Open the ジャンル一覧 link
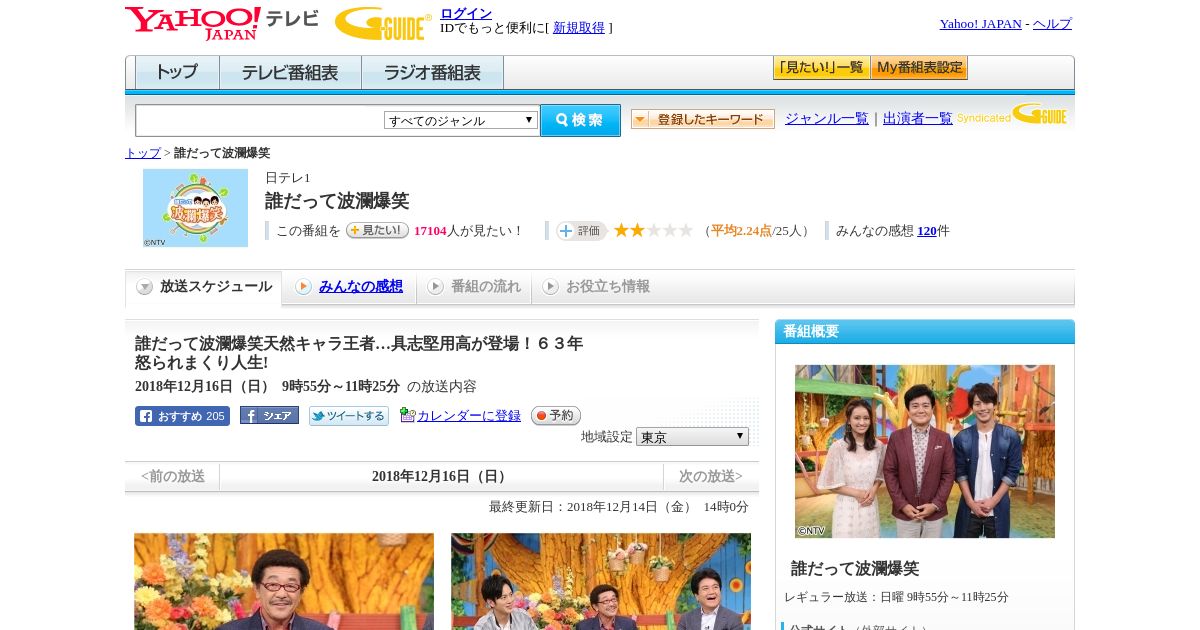 coord(826,118)
